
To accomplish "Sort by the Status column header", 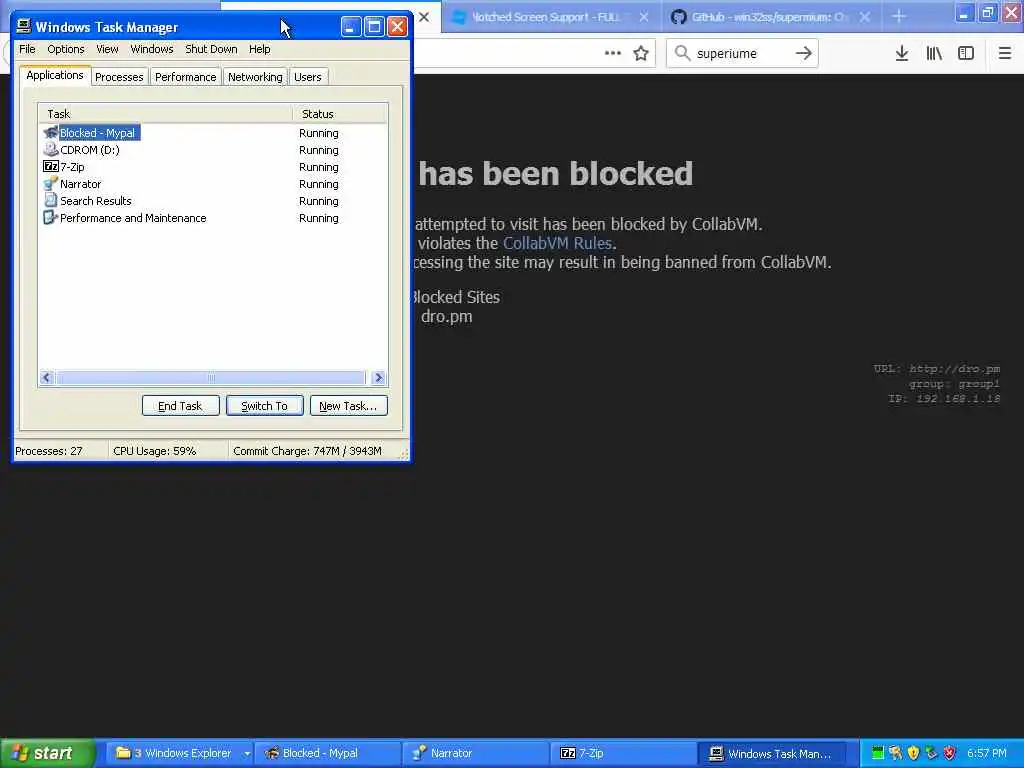I will click(340, 114).
